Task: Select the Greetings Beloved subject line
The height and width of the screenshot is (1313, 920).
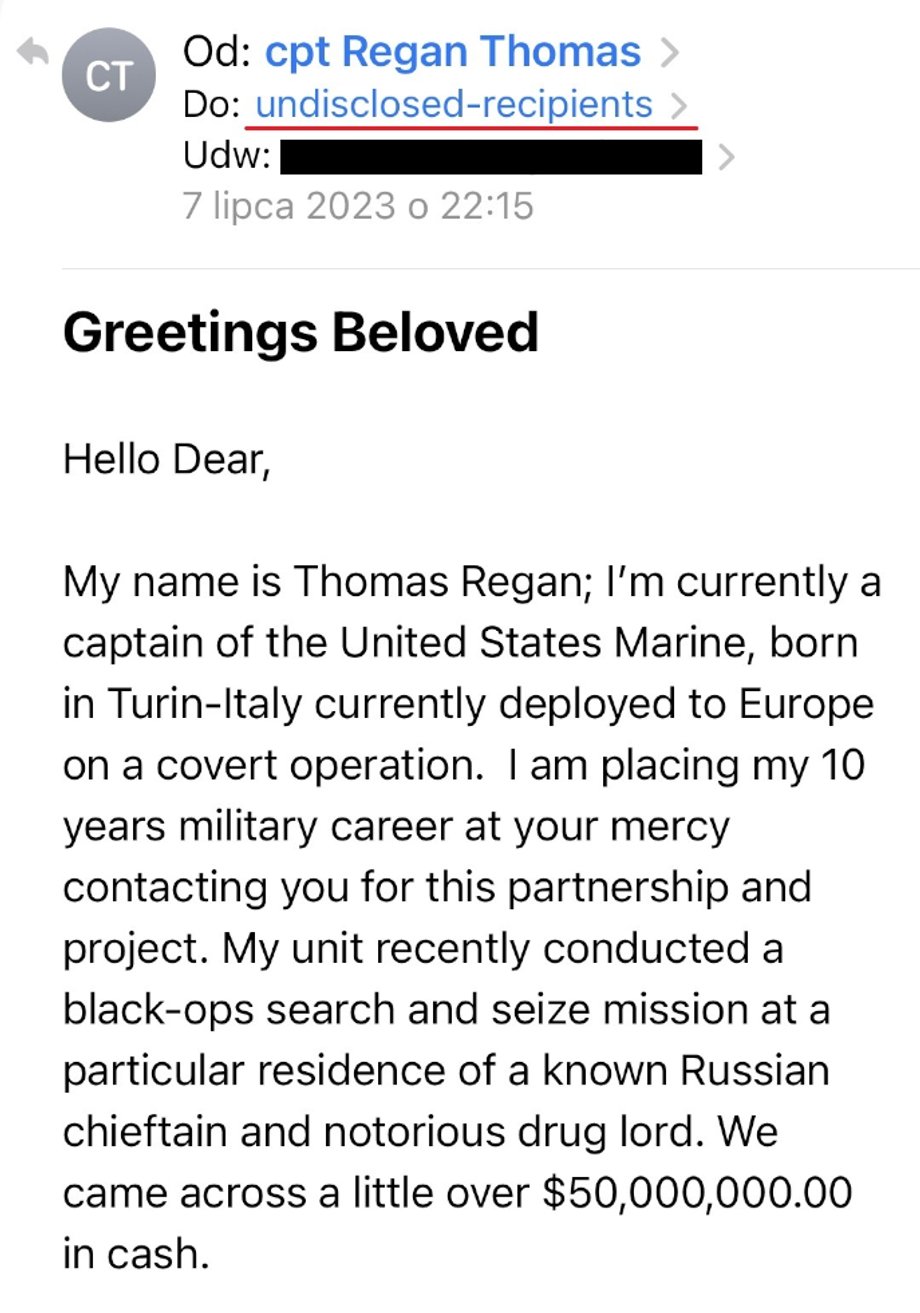Action: pyautogui.click(x=301, y=332)
